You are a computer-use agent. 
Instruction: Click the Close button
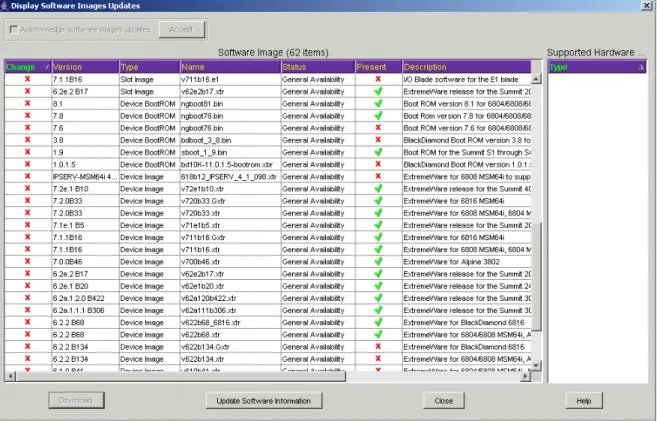tap(444, 400)
